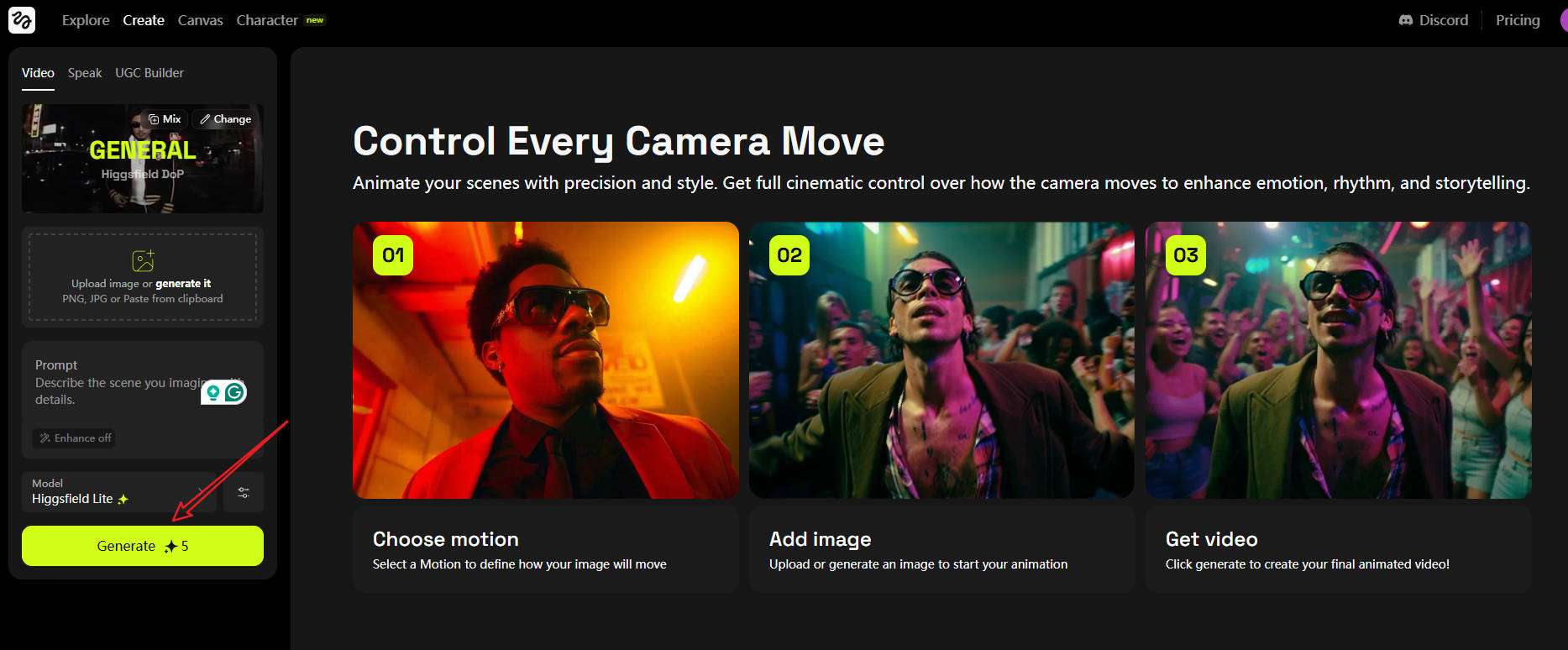This screenshot has height=650, width=1568.
Task: Click the 'Select a Motion to define' description
Action: 520,564
